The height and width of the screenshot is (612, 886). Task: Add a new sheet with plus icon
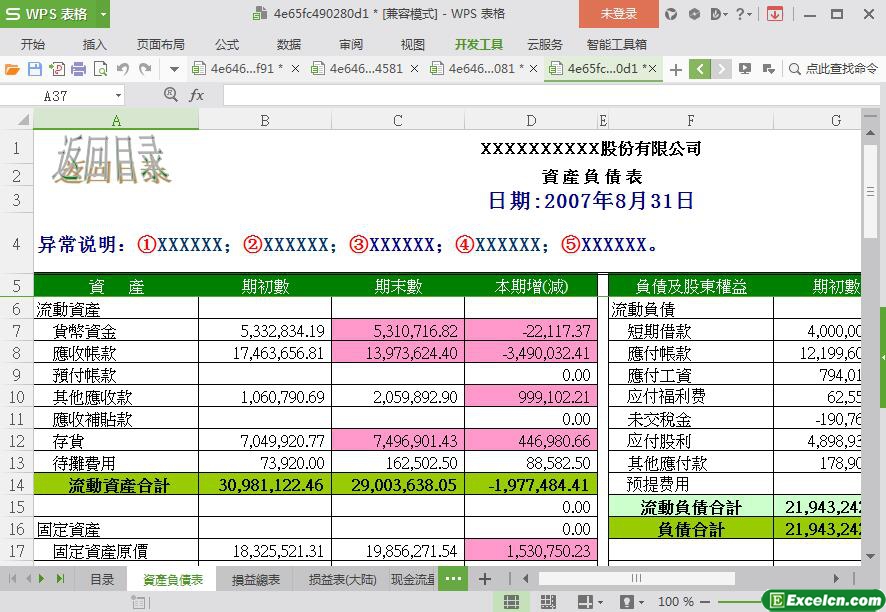point(485,579)
